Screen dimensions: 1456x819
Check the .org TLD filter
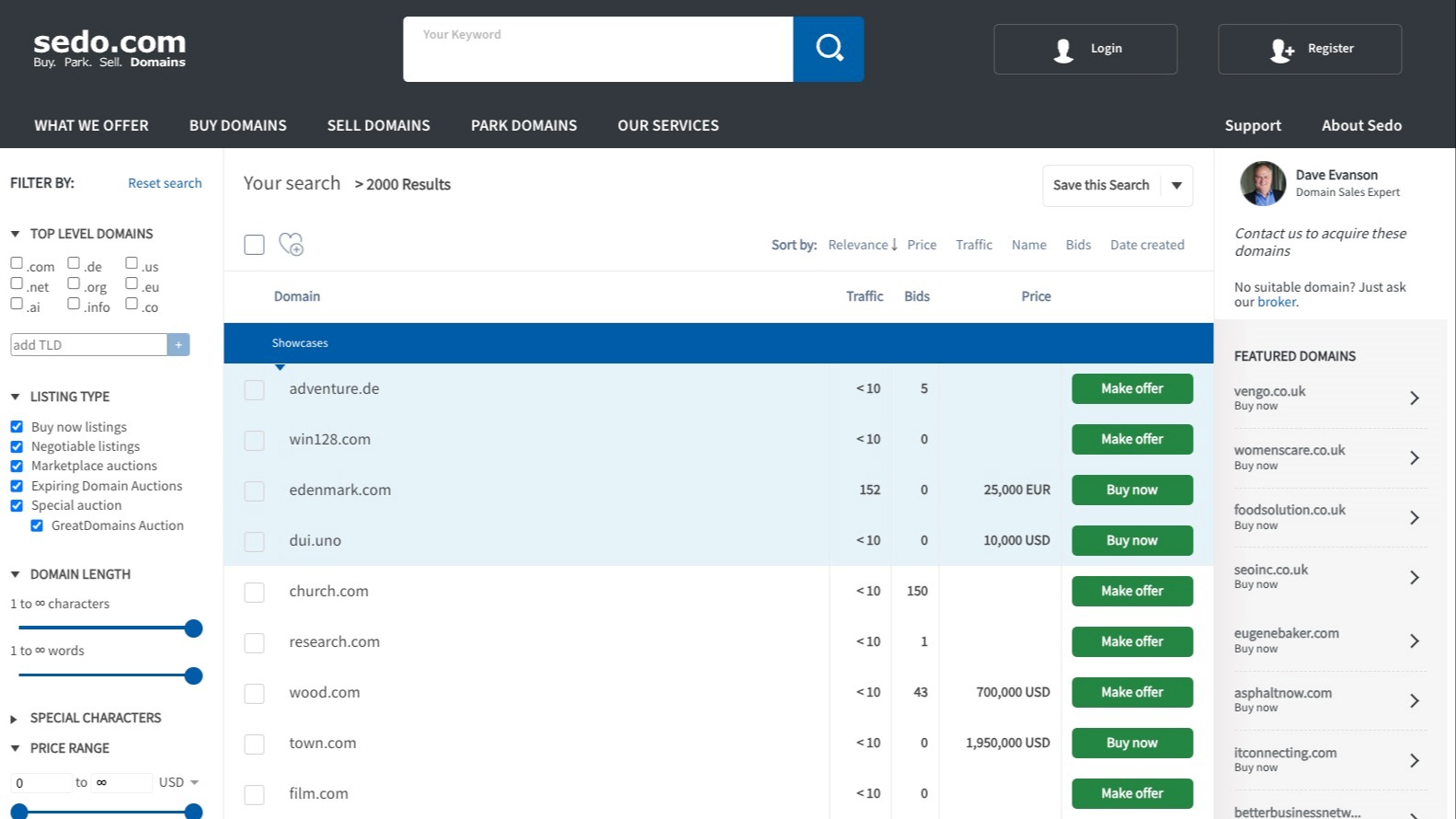coord(74,283)
